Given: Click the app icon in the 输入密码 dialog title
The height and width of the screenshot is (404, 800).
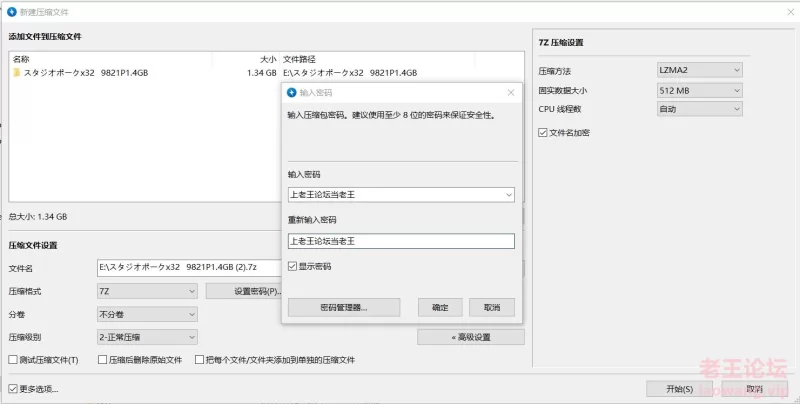Looking at the screenshot, I should [x=292, y=92].
